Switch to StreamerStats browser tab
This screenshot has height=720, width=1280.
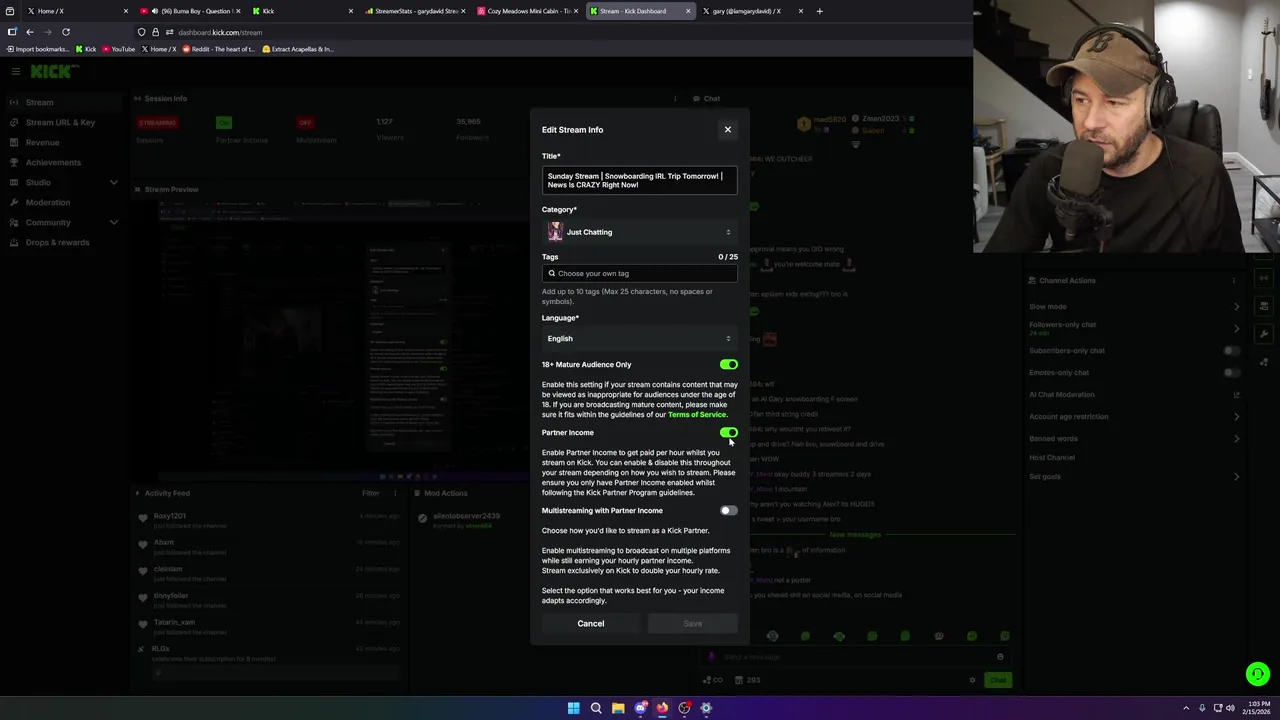click(414, 11)
